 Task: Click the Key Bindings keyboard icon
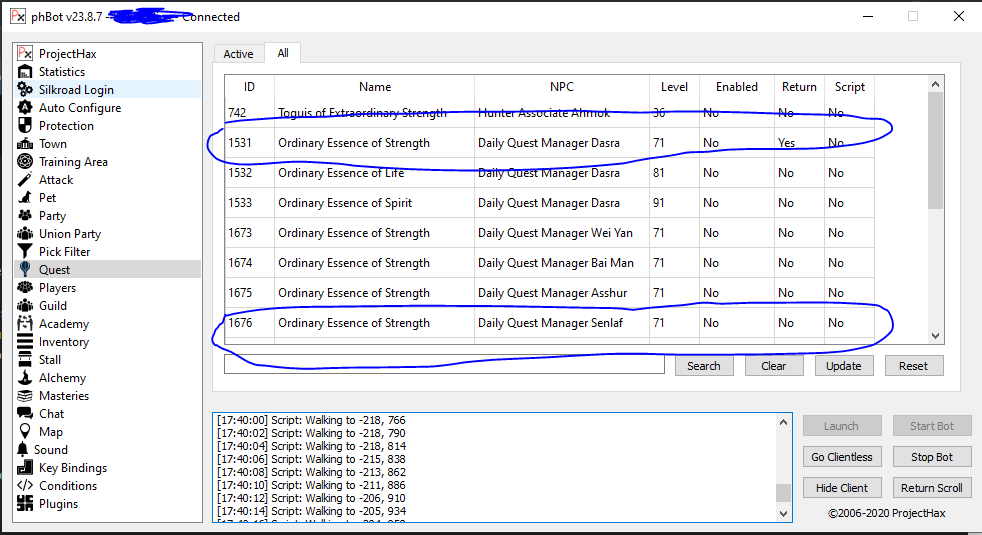(x=26, y=468)
